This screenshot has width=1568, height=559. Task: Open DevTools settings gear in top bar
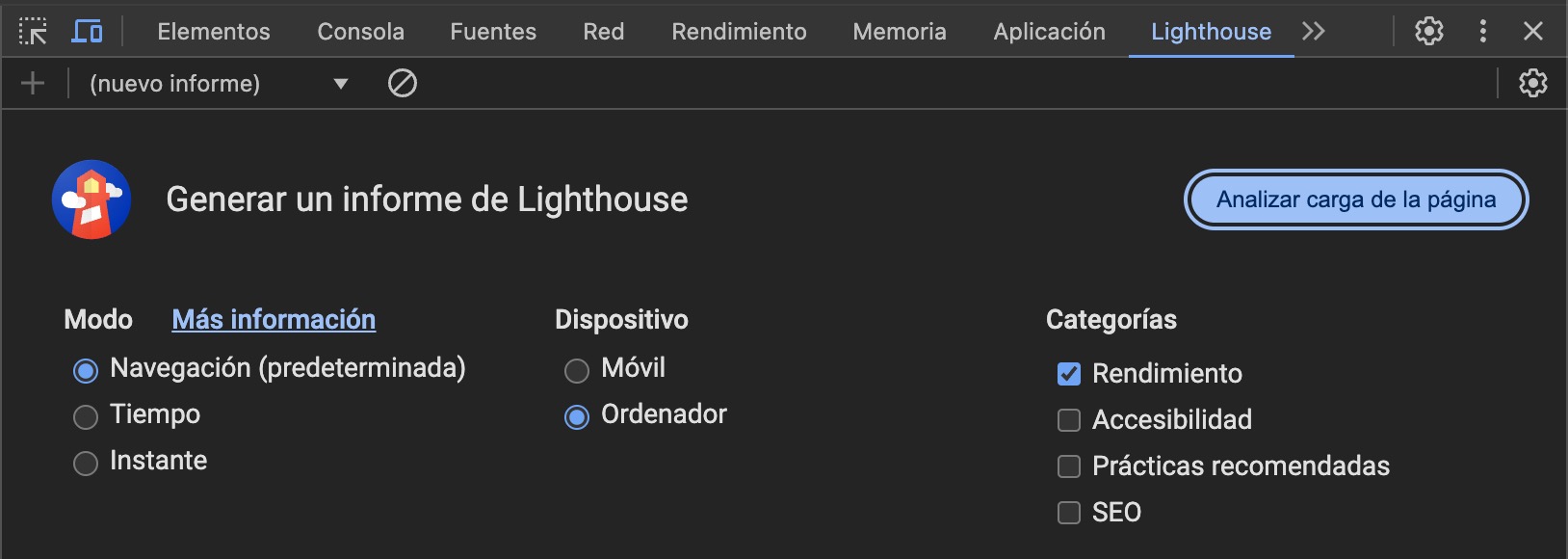point(1428,32)
